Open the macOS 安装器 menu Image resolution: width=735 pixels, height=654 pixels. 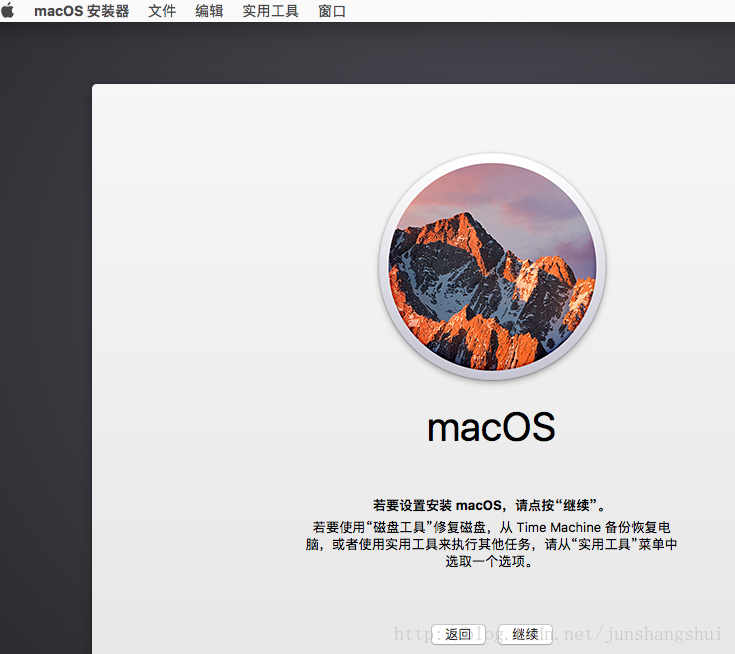click(82, 11)
